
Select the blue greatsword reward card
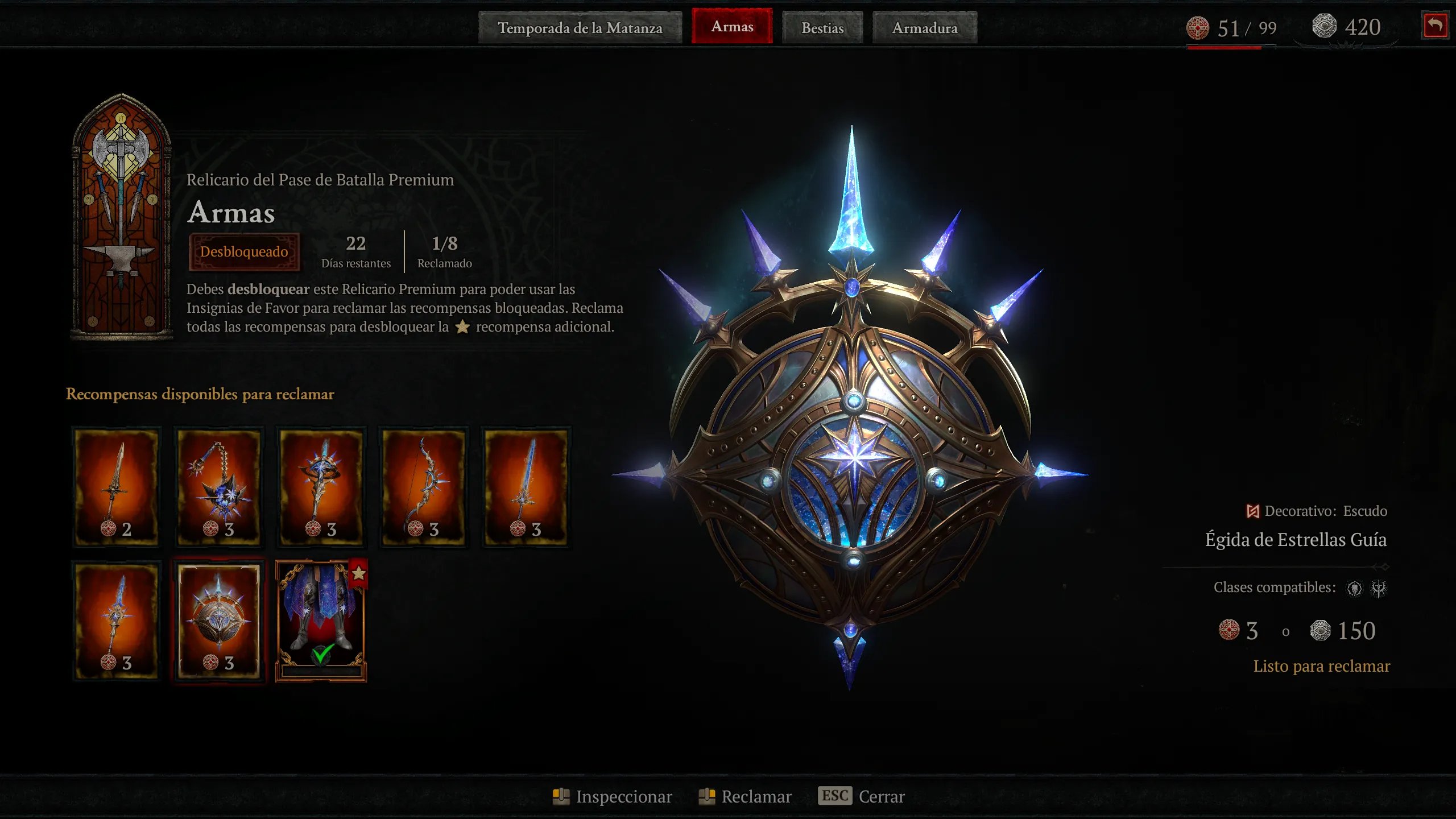[526, 487]
